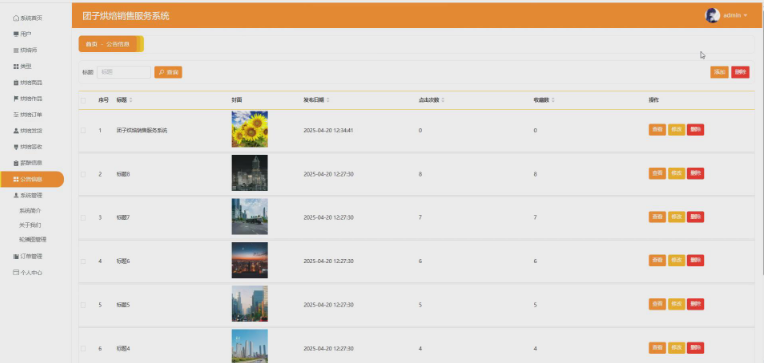Screen dimensions: 764x363
Task: View 标题6 row with 查看 button
Action: [657, 260]
